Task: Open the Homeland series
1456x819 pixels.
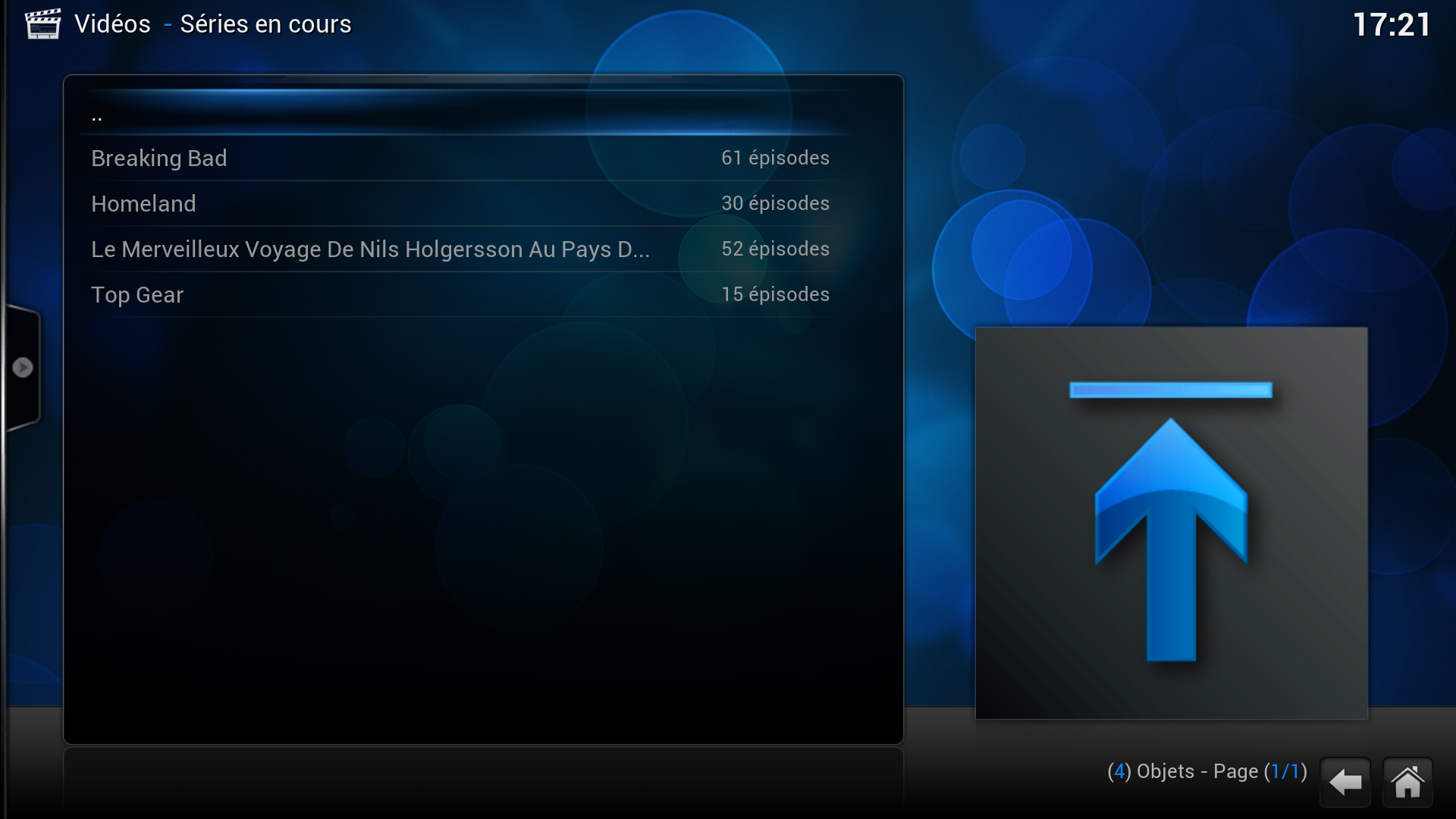Action: coord(143,204)
